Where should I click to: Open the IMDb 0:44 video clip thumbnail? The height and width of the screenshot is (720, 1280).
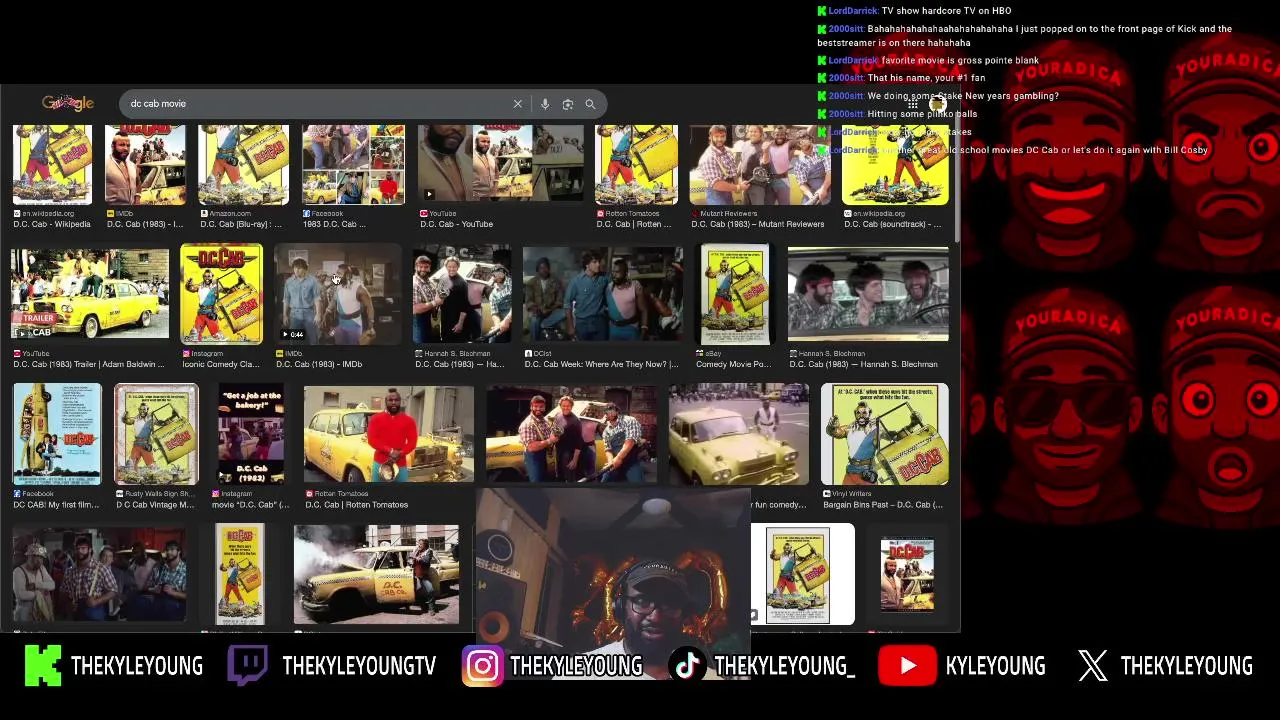coord(338,294)
